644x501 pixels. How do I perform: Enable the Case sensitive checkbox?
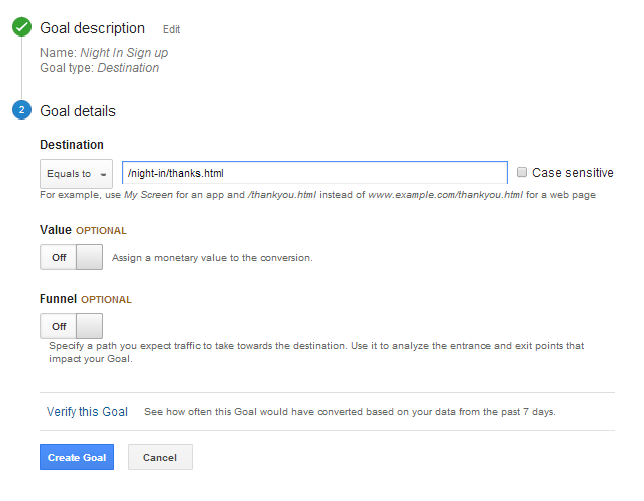522,172
